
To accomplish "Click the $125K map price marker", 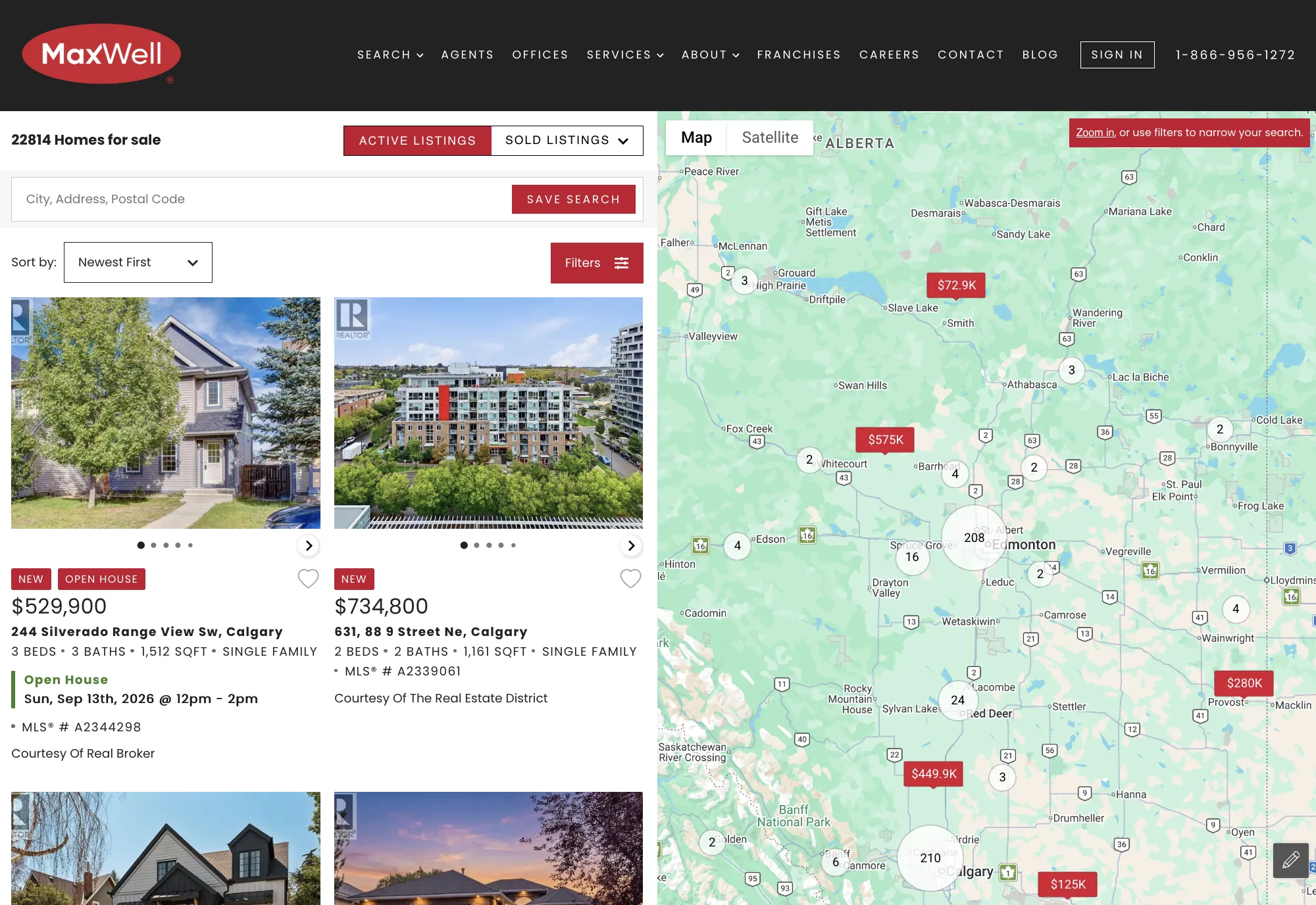I will 1067,885.
